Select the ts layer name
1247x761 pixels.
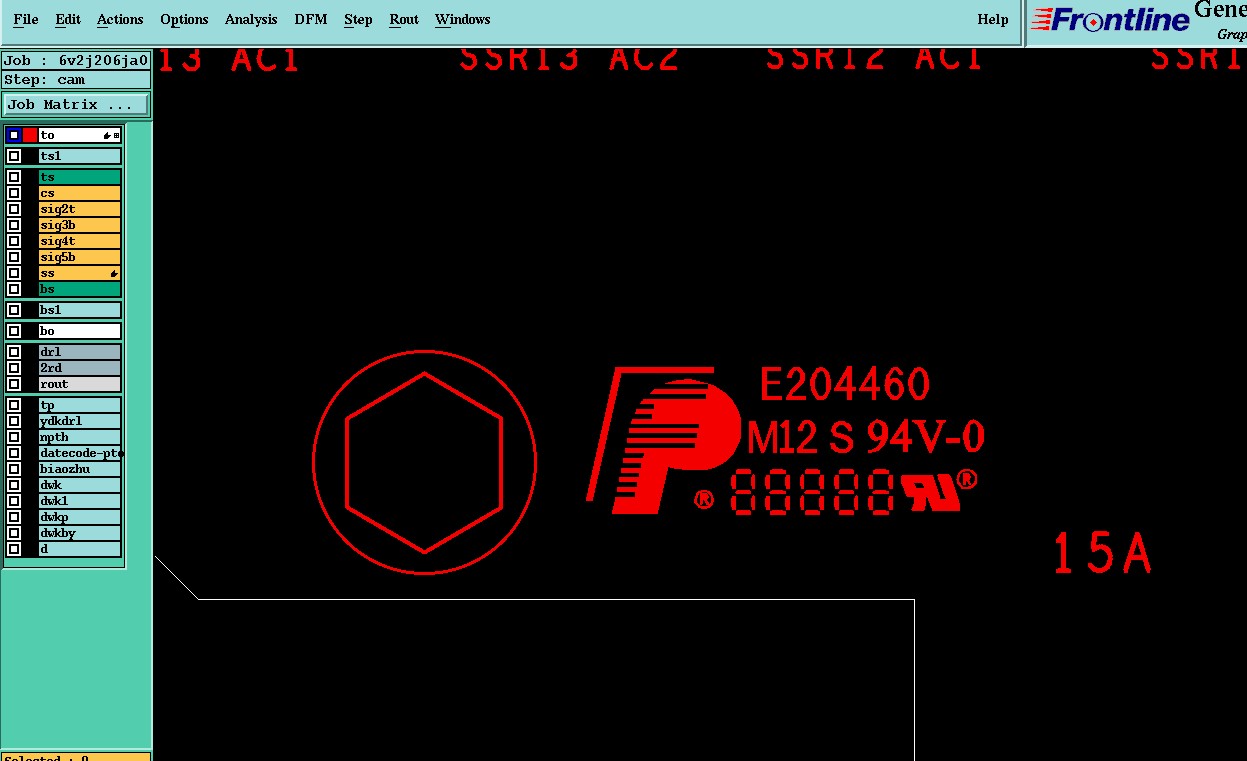[x=80, y=177]
